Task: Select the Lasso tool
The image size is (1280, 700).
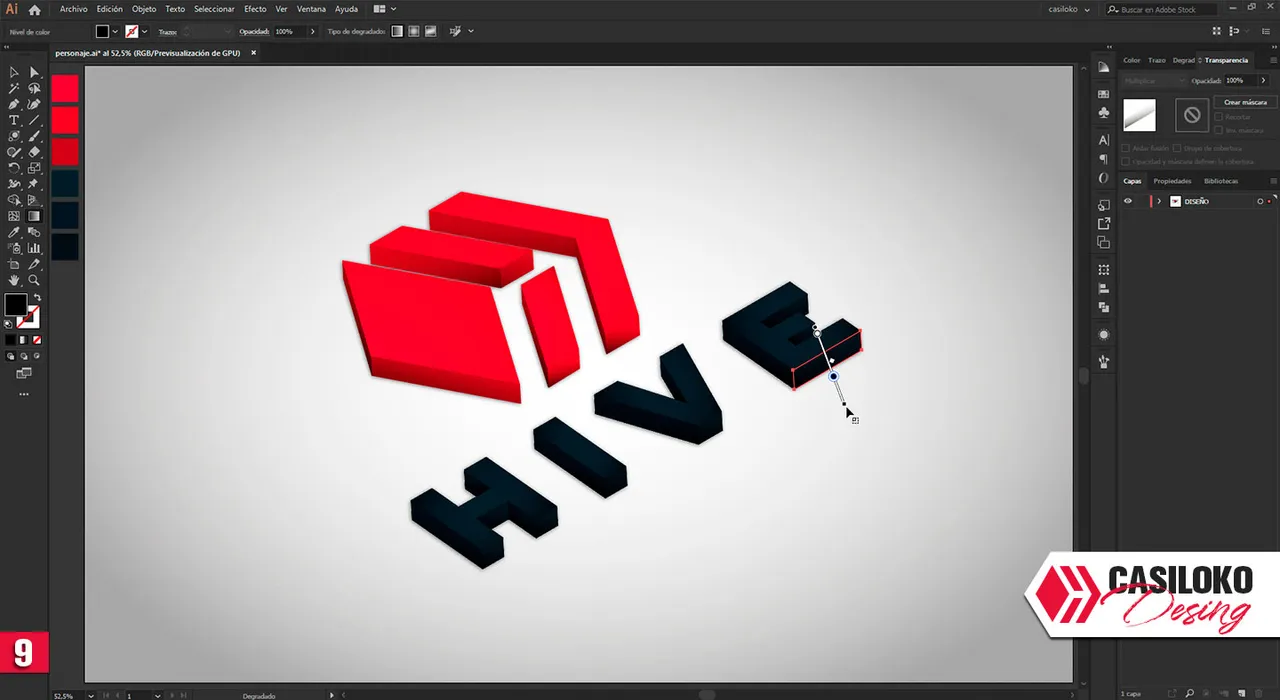Action: coord(34,88)
